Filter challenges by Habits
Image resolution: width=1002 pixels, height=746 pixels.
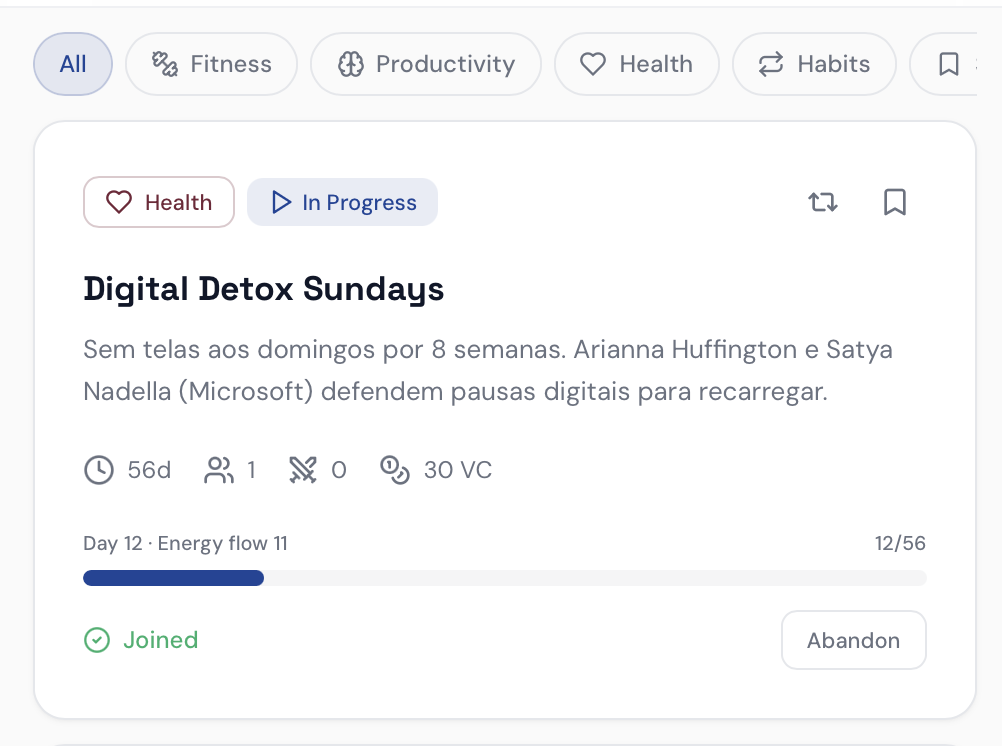(x=814, y=64)
